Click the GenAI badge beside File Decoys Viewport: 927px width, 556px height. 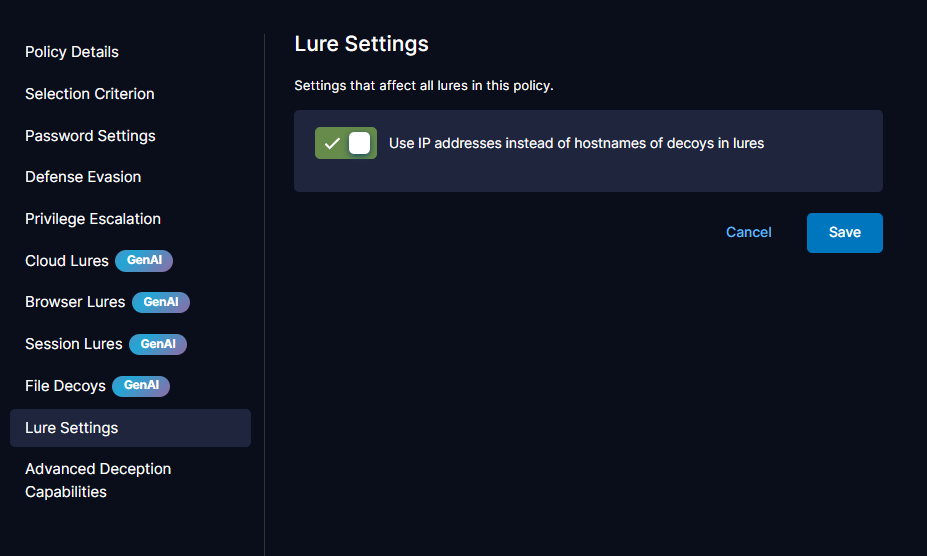click(141, 386)
